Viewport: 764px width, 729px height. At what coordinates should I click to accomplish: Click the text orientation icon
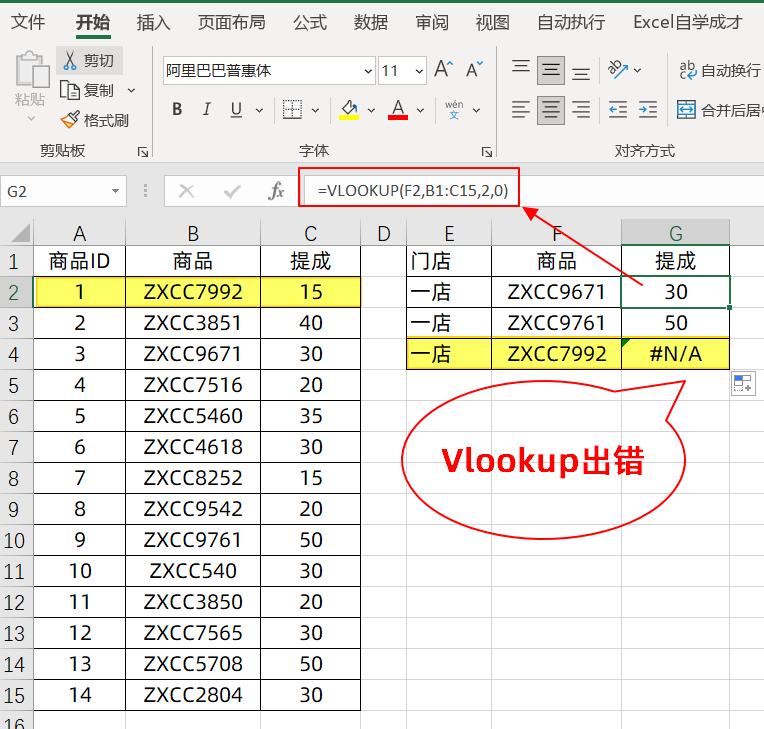617,69
